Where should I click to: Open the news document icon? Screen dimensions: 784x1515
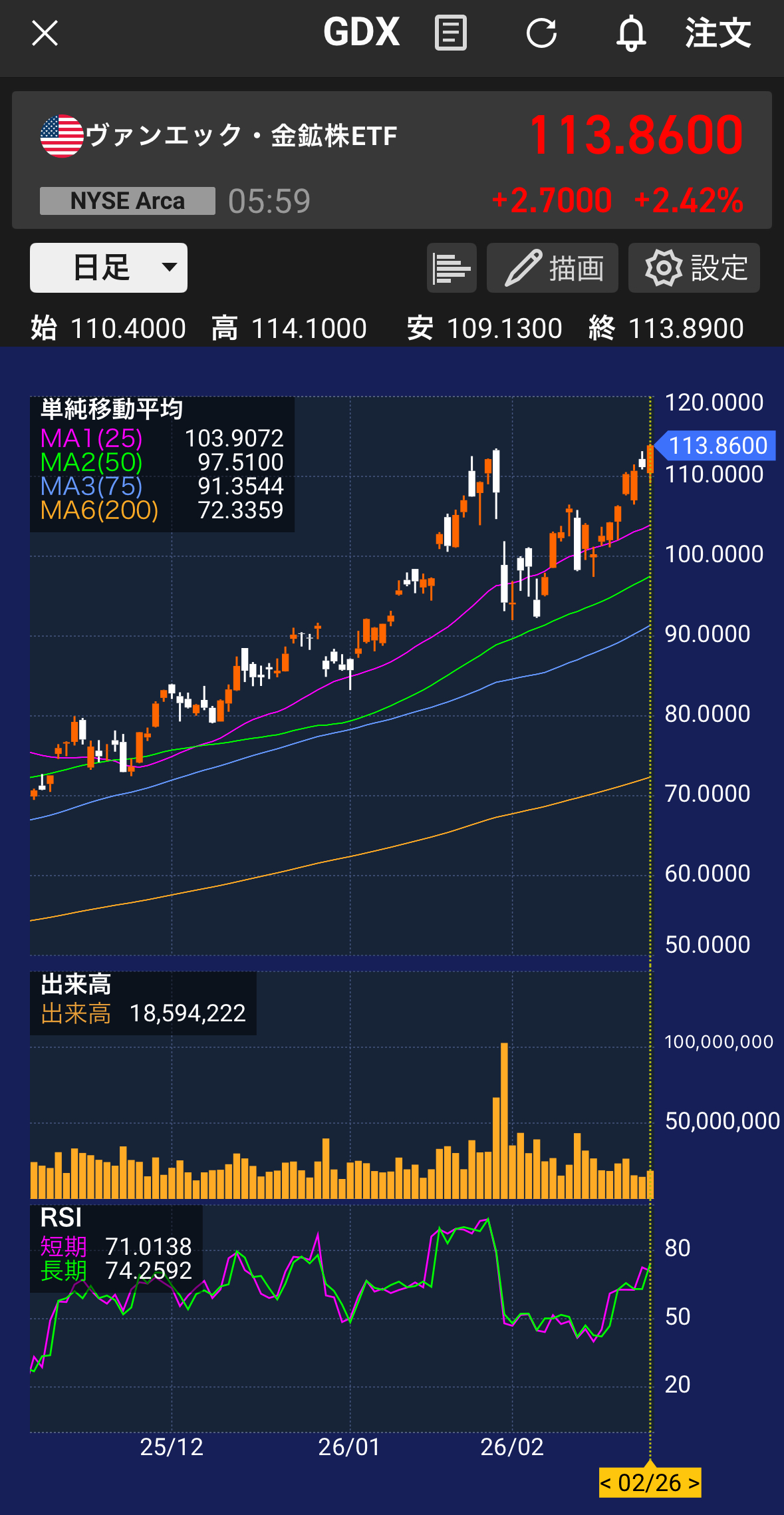[x=451, y=33]
